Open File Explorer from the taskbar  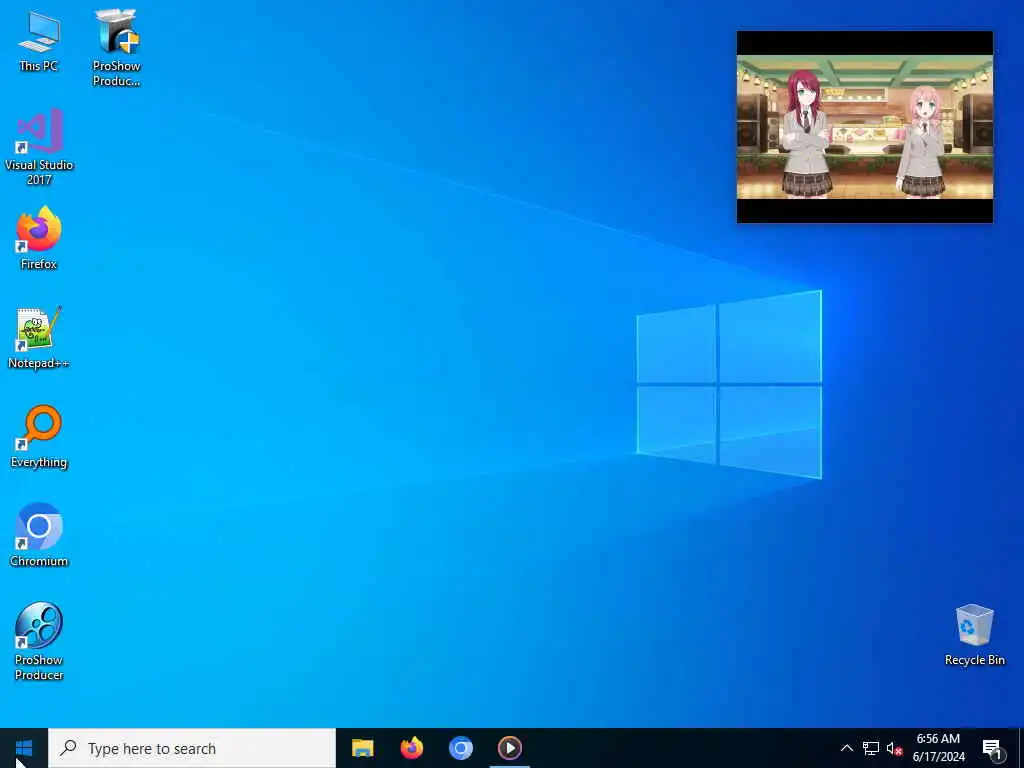(362, 748)
